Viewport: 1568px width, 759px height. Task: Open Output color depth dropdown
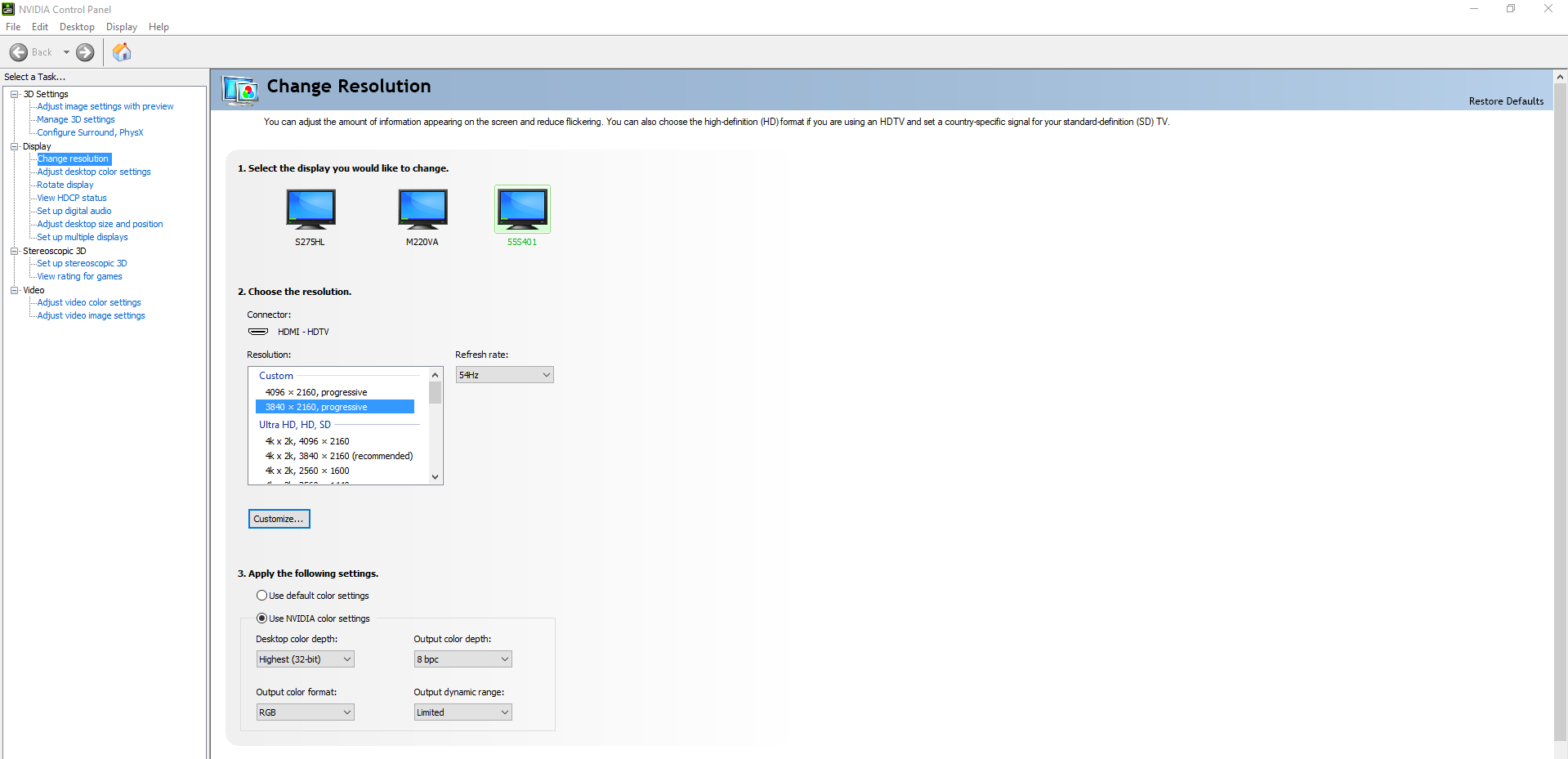[x=462, y=659]
